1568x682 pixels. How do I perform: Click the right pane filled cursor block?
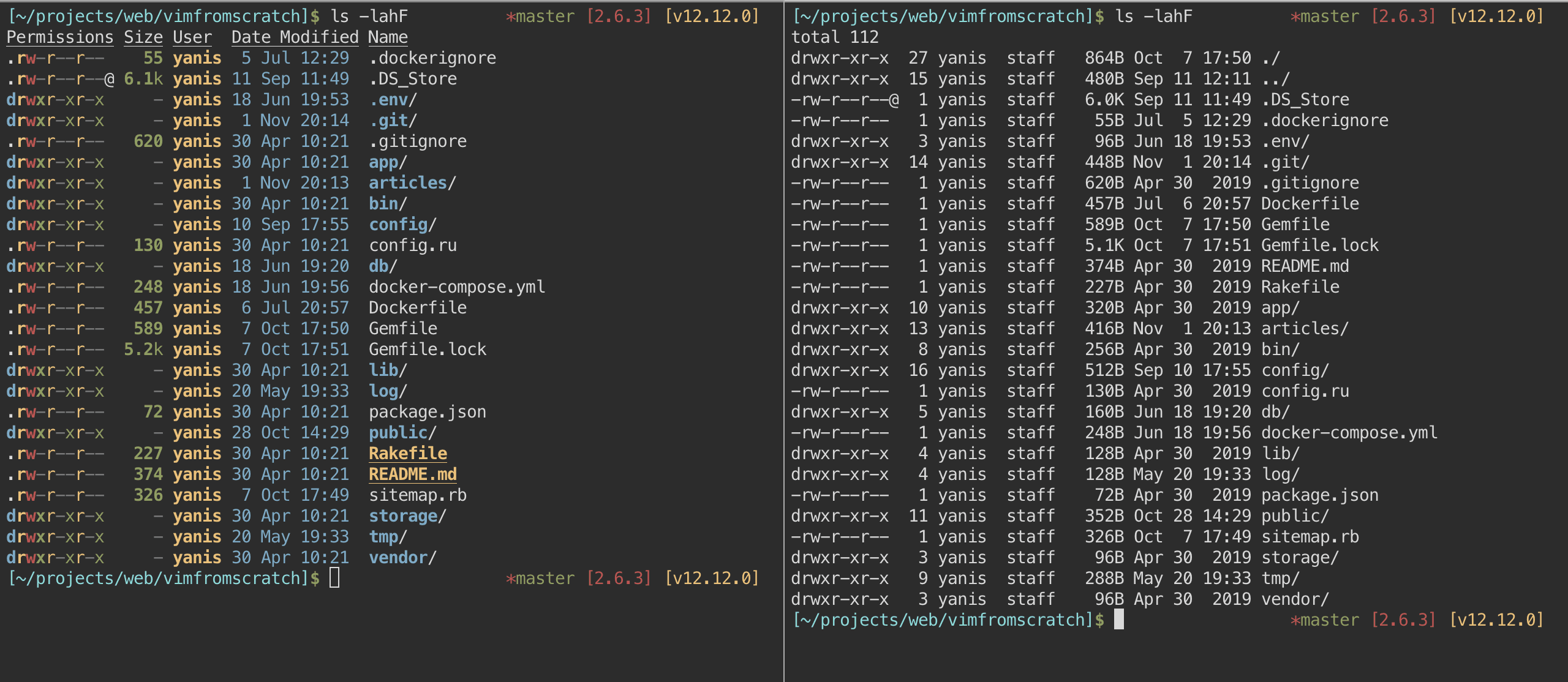pos(1118,620)
